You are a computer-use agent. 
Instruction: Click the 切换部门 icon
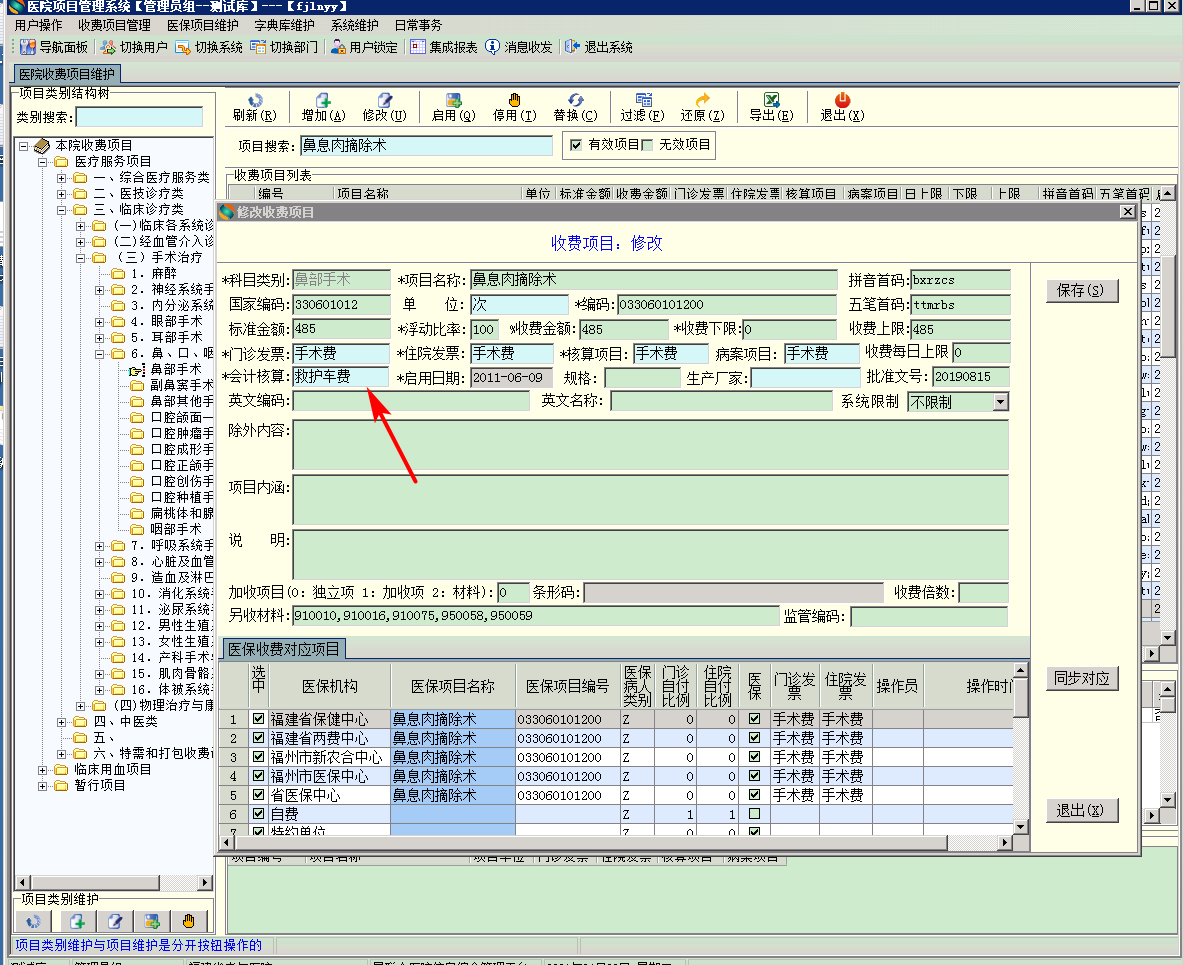pyautogui.click(x=258, y=47)
